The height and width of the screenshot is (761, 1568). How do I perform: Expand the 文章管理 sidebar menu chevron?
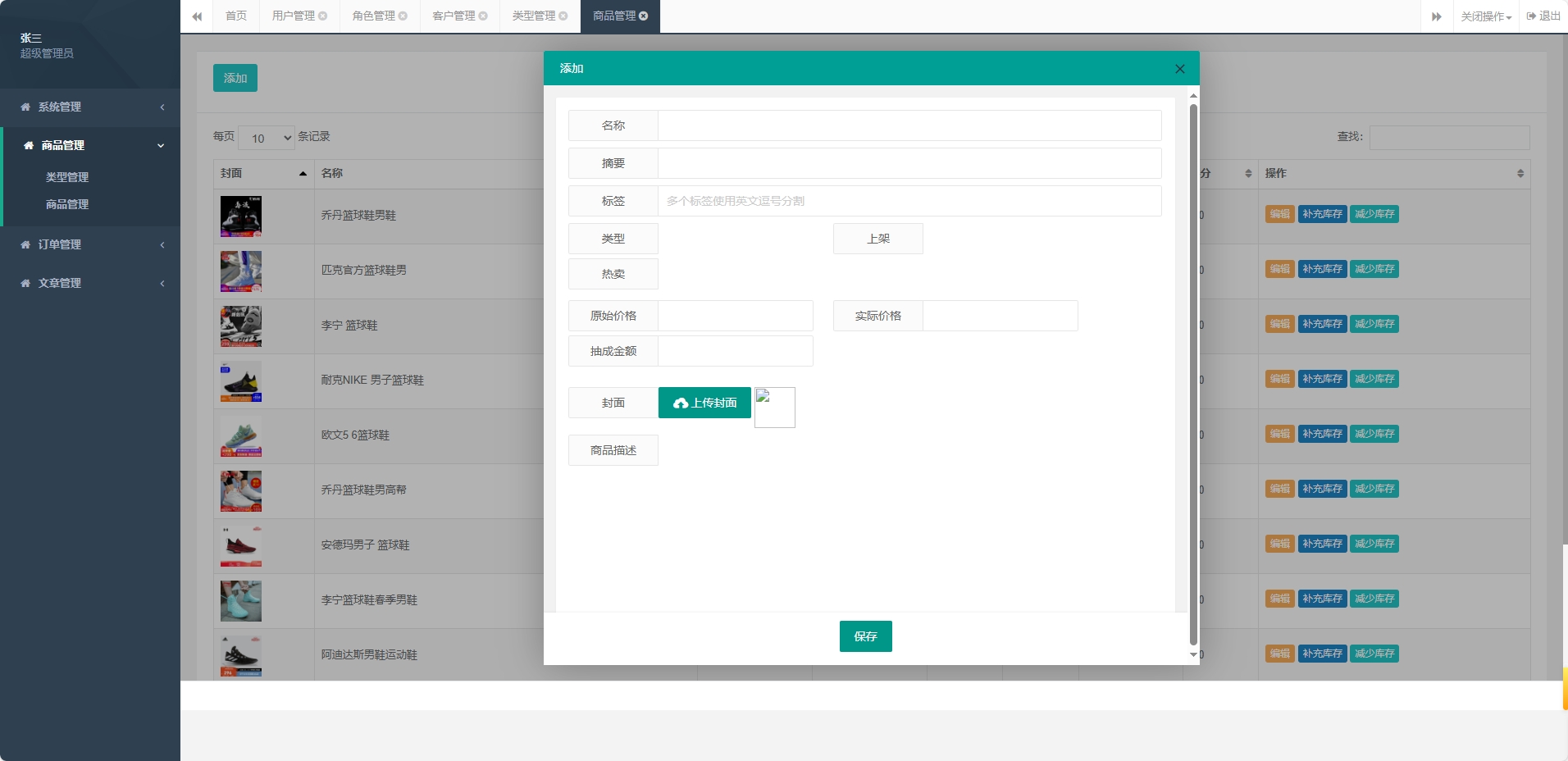click(x=162, y=284)
